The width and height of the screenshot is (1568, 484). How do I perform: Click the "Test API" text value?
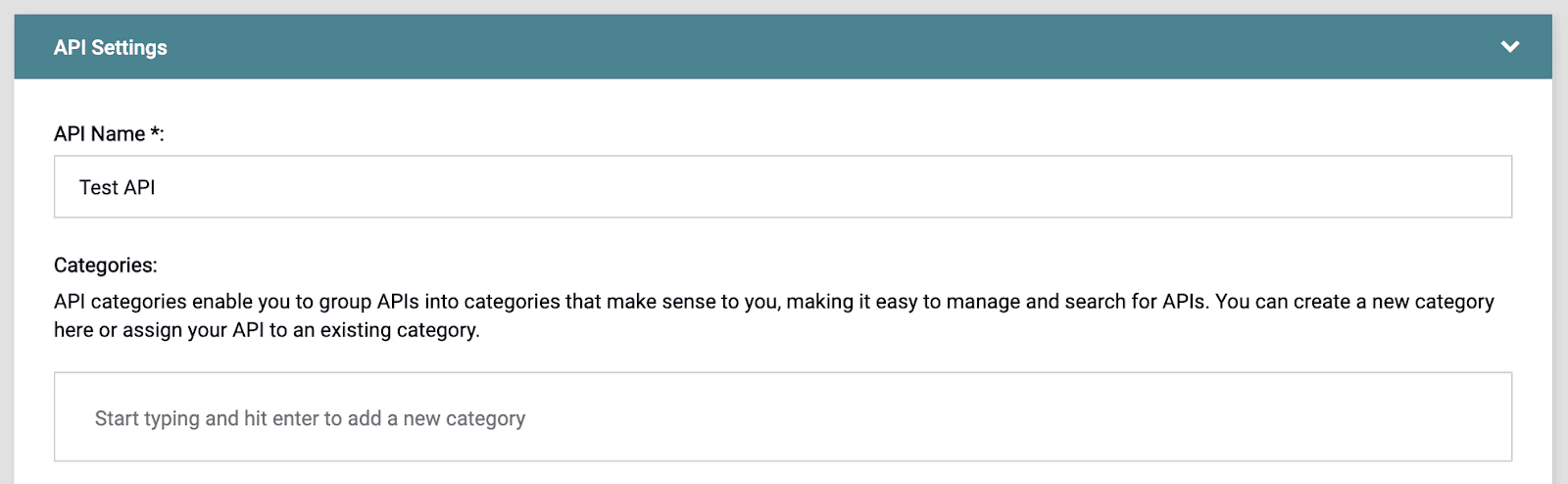point(117,187)
